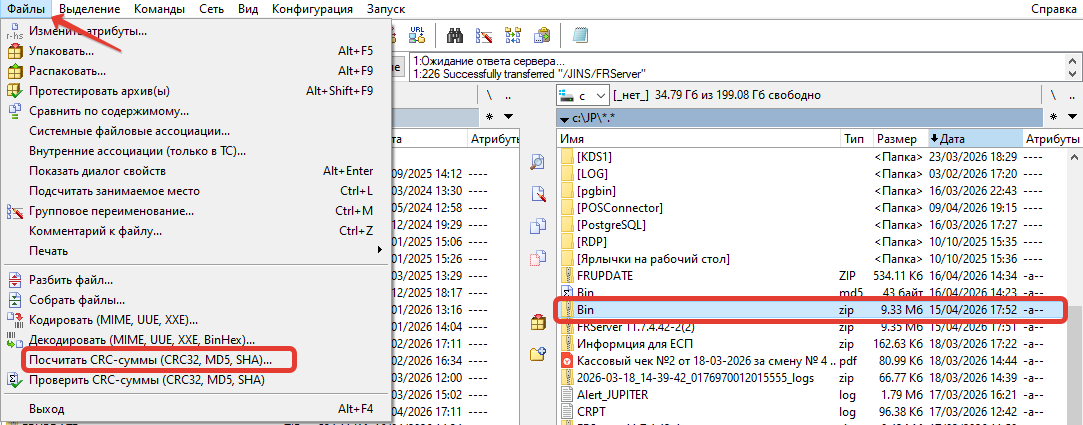This screenshot has height=425, width=1083.
Task: Select the Bin zip file row
Action: pos(700,310)
